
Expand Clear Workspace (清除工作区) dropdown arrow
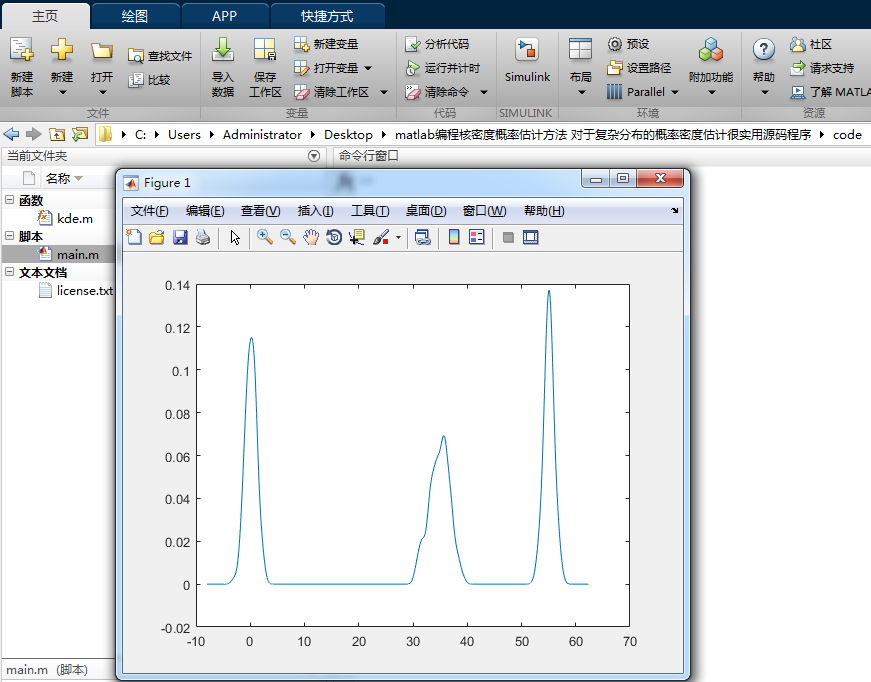coord(384,92)
